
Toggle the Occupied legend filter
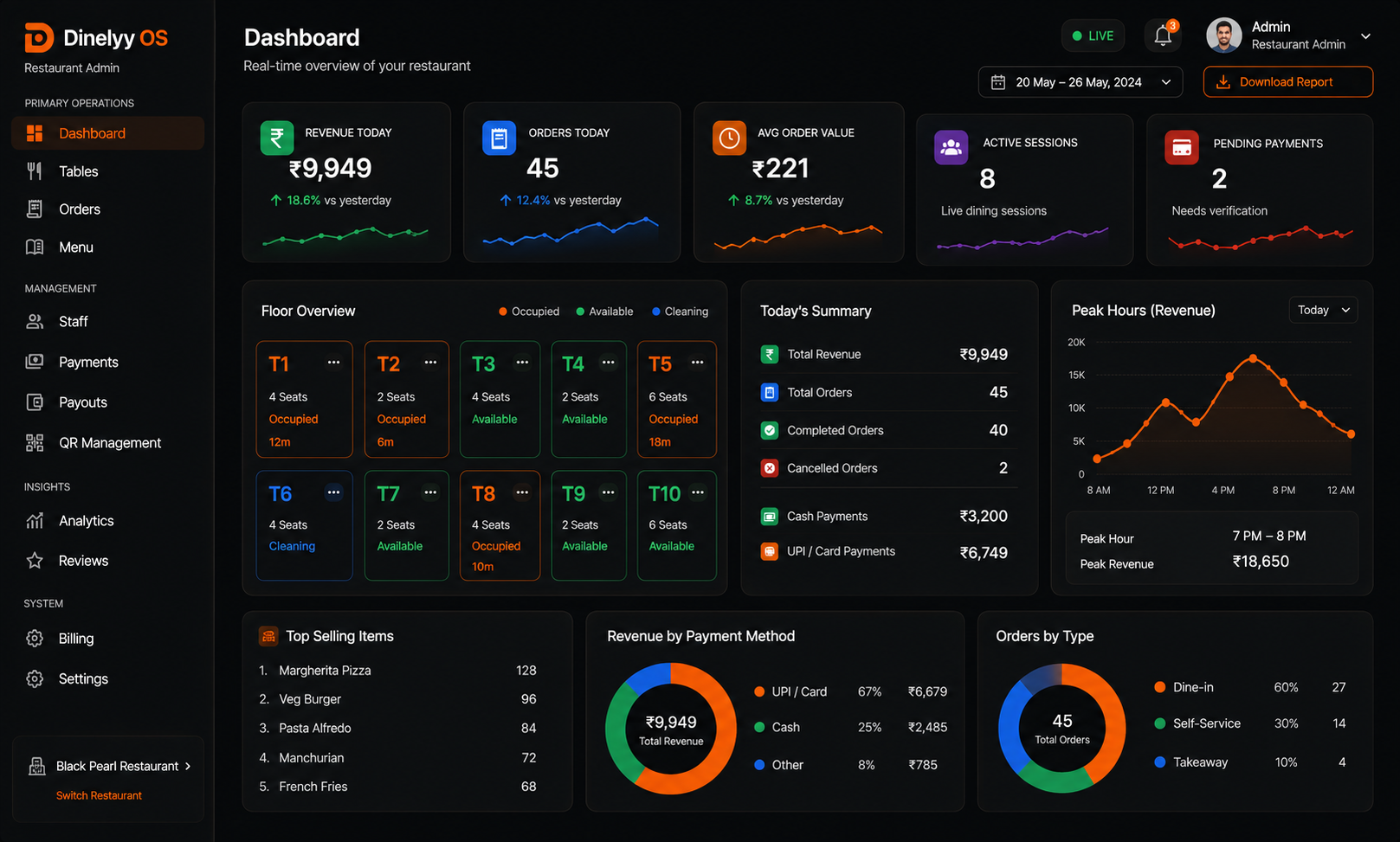[x=529, y=312]
